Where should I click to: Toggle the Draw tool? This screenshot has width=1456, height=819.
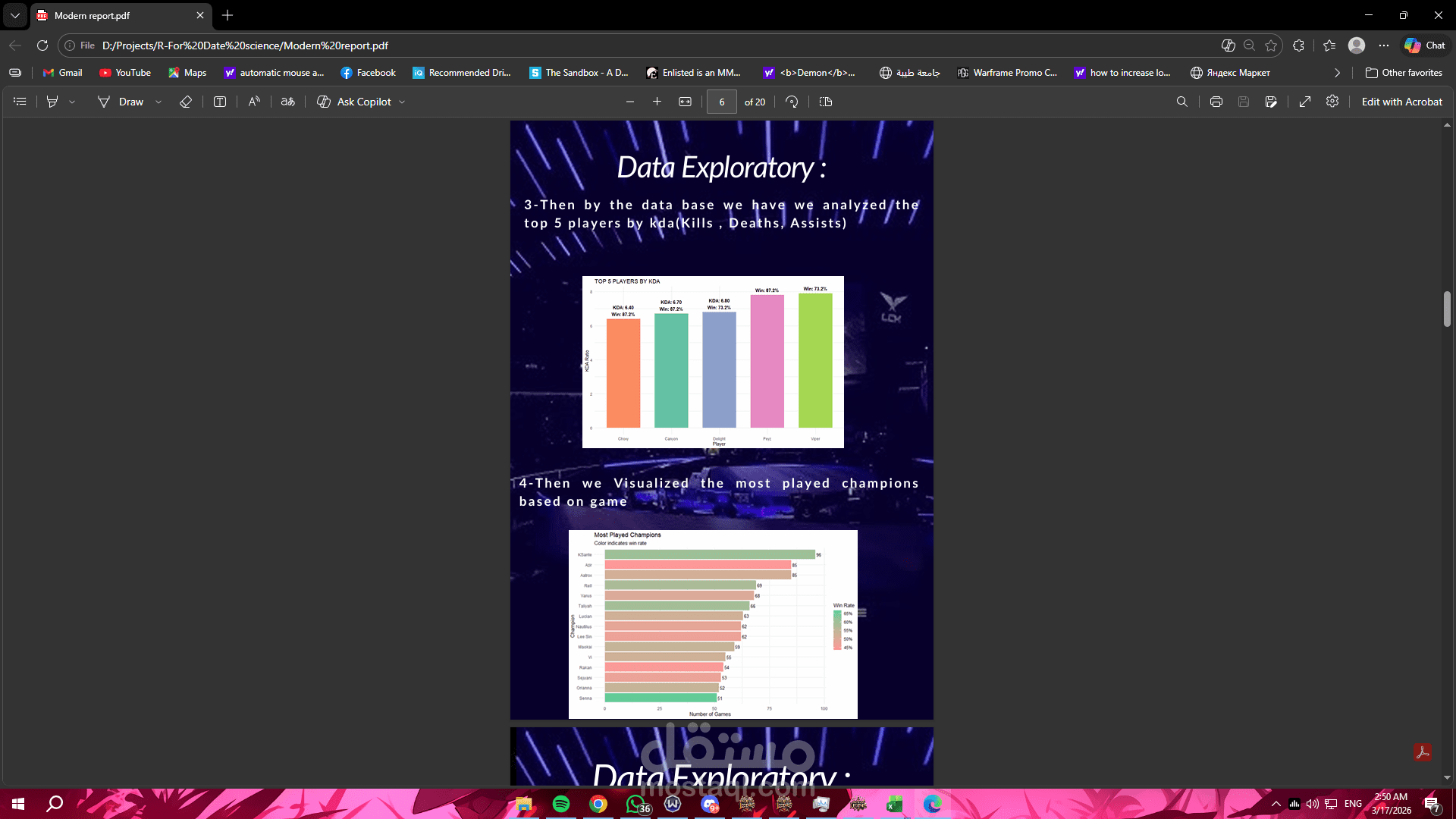point(120,102)
